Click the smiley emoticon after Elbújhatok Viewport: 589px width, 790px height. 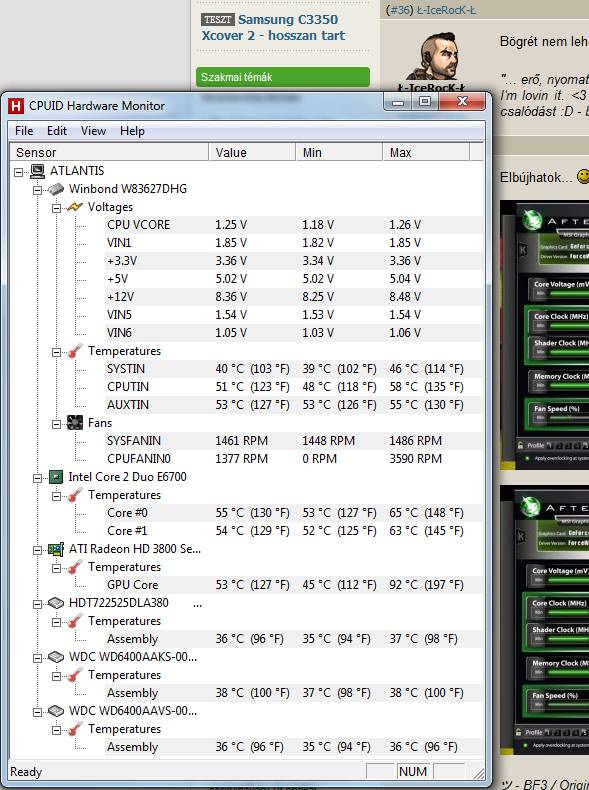(x=583, y=176)
